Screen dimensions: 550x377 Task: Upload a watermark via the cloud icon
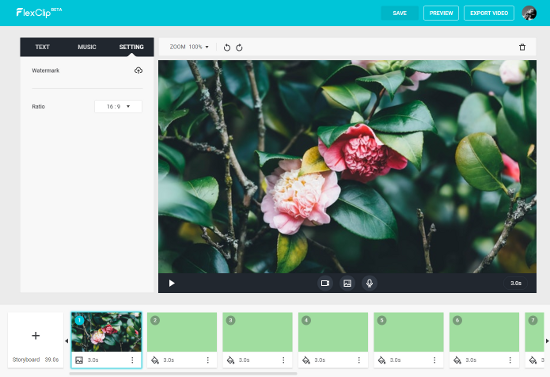point(139,70)
